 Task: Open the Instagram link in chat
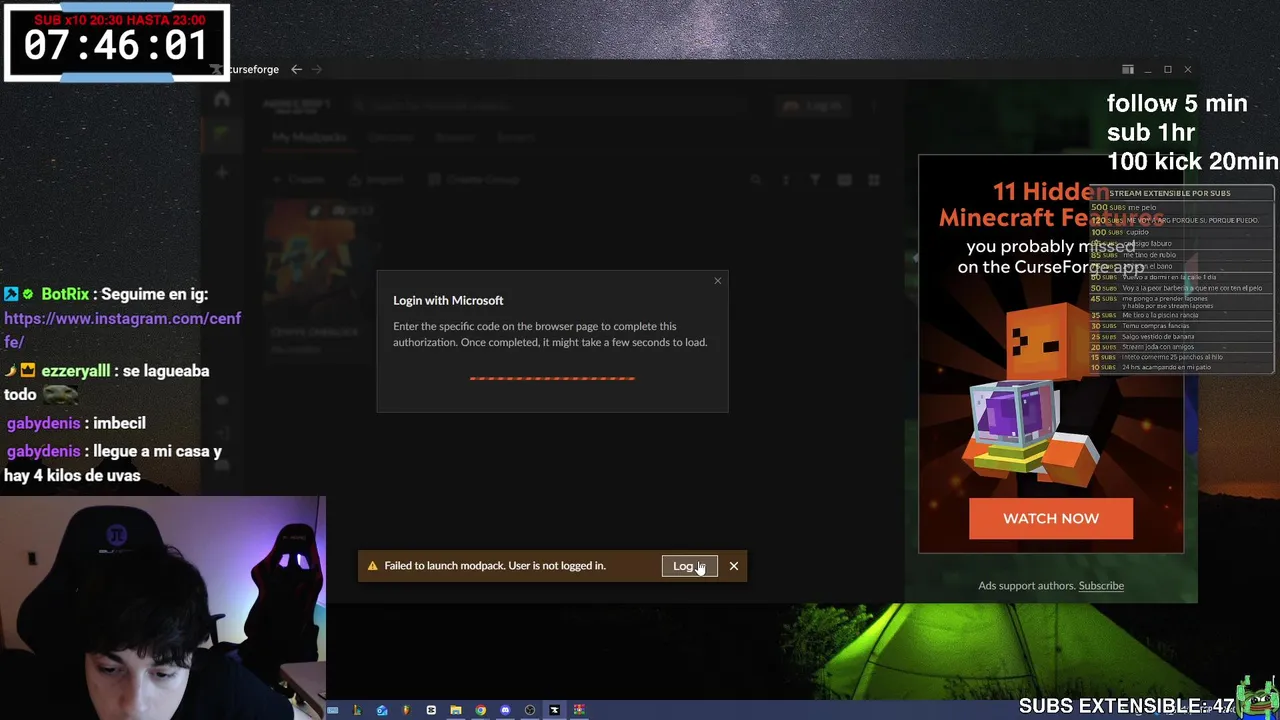click(x=122, y=330)
